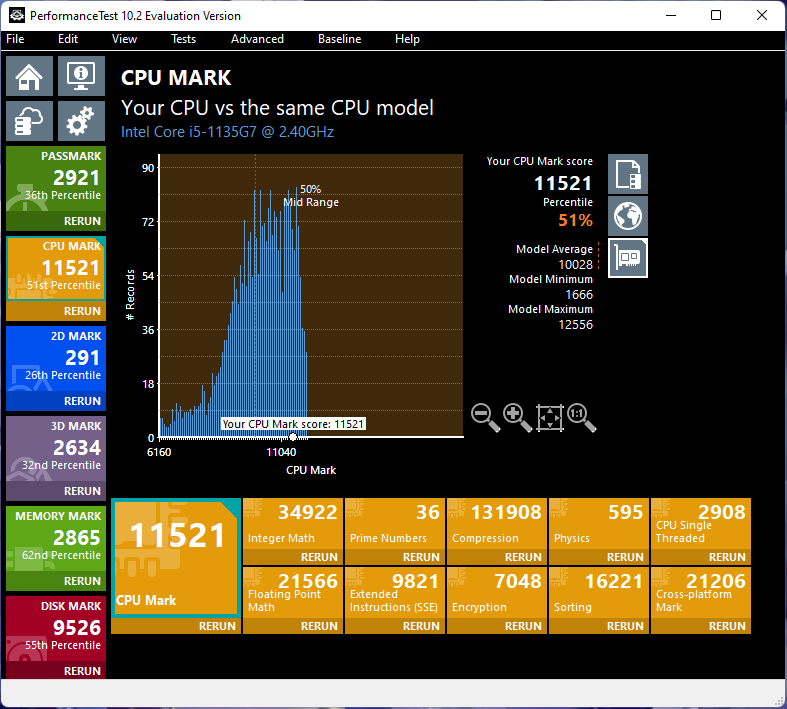Click the score marker dot on chart axis
This screenshot has height=709, width=787.
click(293, 437)
